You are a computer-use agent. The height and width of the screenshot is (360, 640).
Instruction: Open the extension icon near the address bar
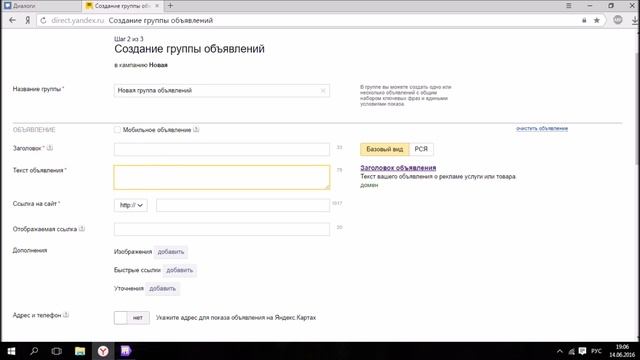coord(618,20)
